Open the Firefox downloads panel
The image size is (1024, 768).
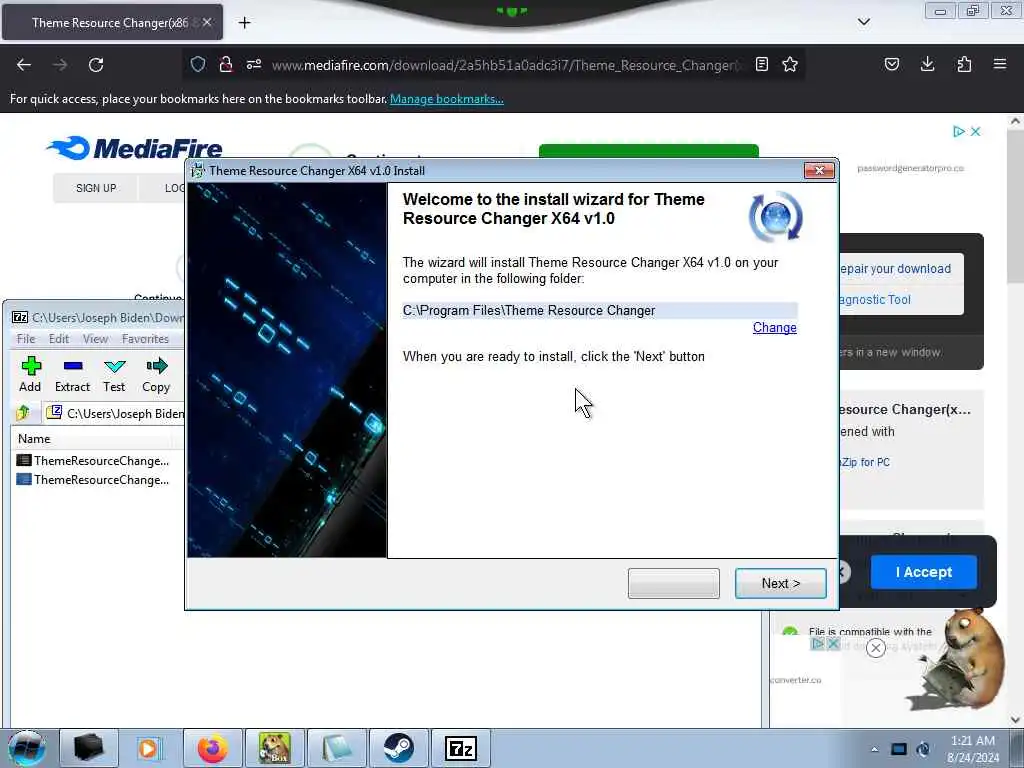[x=927, y=64]
